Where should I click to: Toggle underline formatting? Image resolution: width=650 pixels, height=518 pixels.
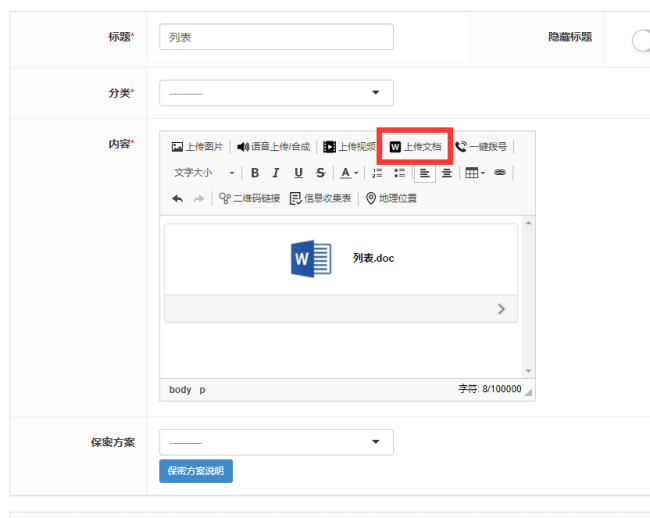tap(298, 173)
